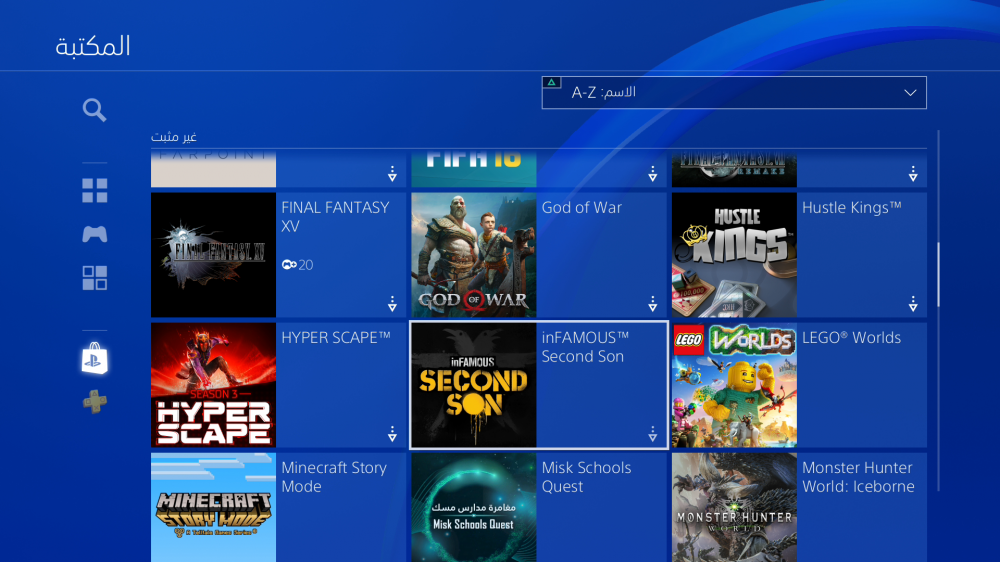Select HYPER SCAPE cover art
The height and width of the screenshot is (562, 1000).
tap(214, 385)
